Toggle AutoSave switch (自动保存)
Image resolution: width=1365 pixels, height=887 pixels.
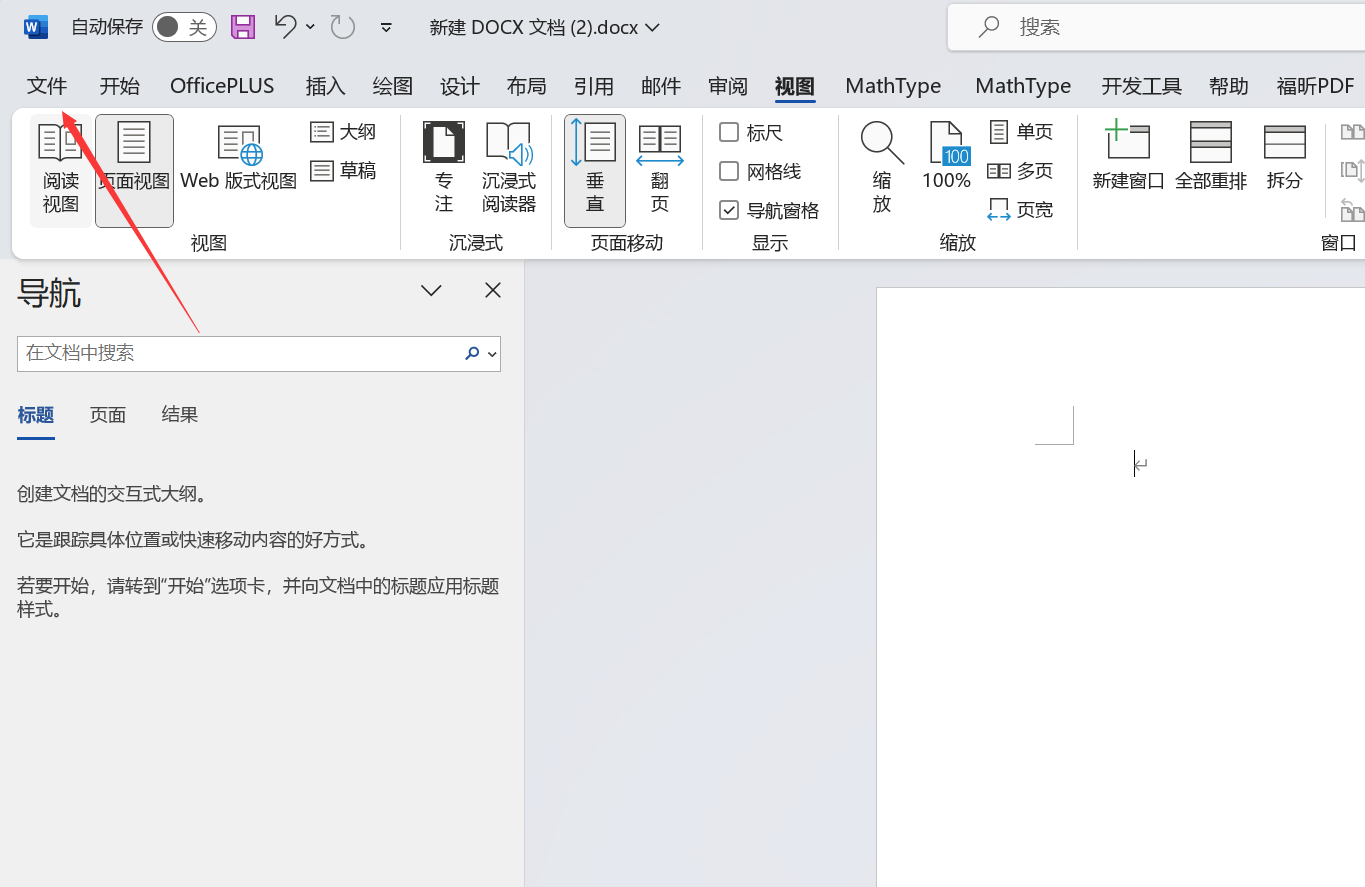pyautogui.click(x=184, y=27)
